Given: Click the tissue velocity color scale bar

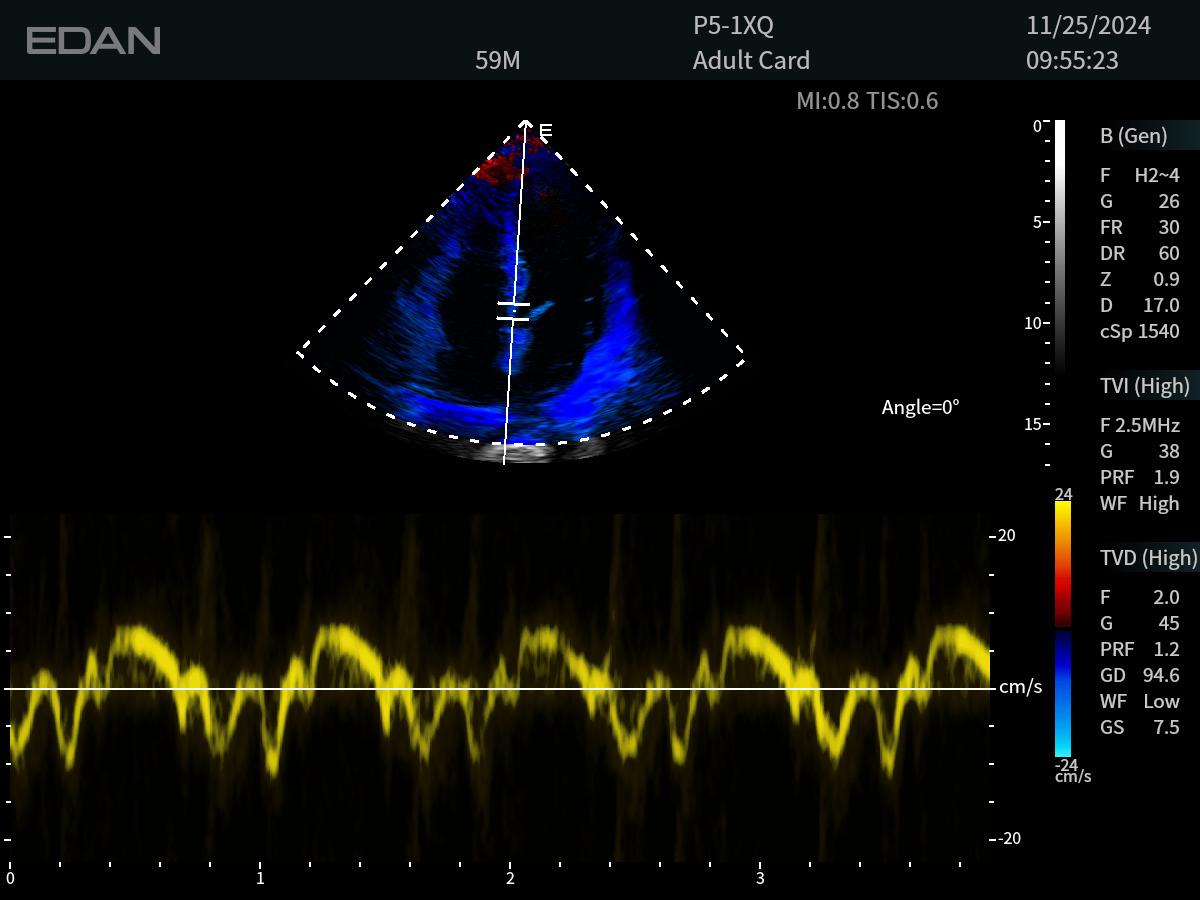Looking at the screenshot, I should tap(1062, 628).
